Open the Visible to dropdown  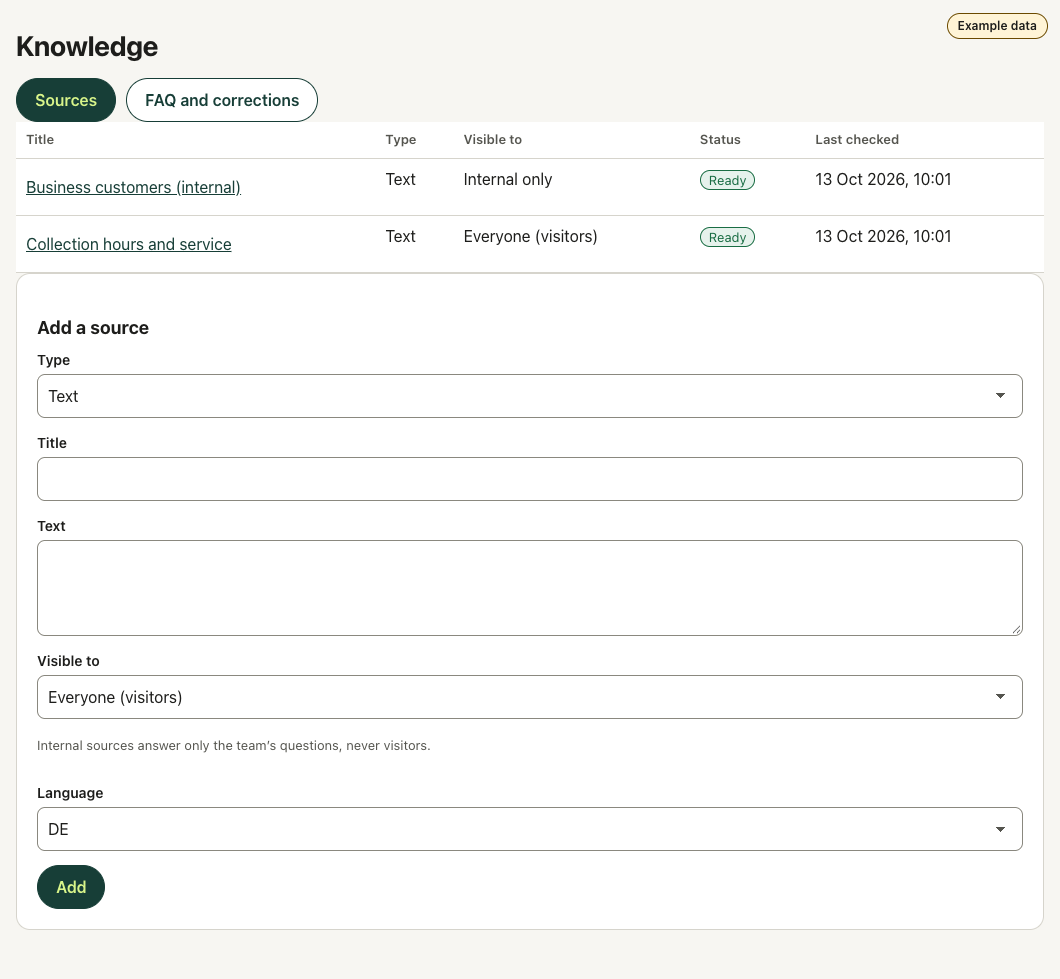pyautogui.click(x=529, y=697)
